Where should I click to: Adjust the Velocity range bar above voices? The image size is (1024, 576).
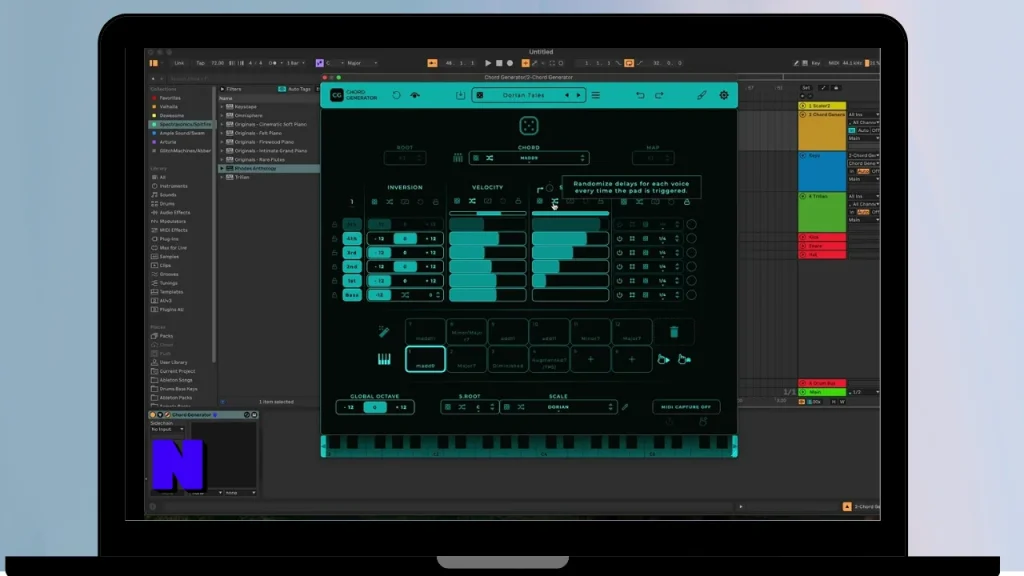pos(487,213)
